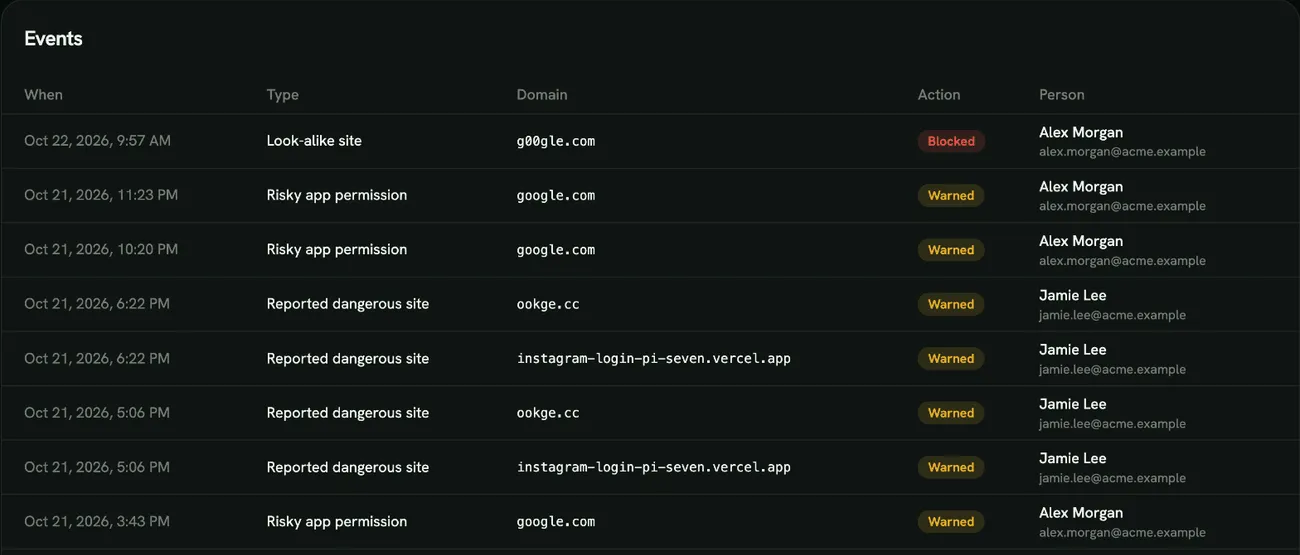Image resolution: width=1300 pixels, height=555 pixels.
Task: Select Jamie Lee in the 6:22 PM ookge.cc row
Action: (1073, 295)
